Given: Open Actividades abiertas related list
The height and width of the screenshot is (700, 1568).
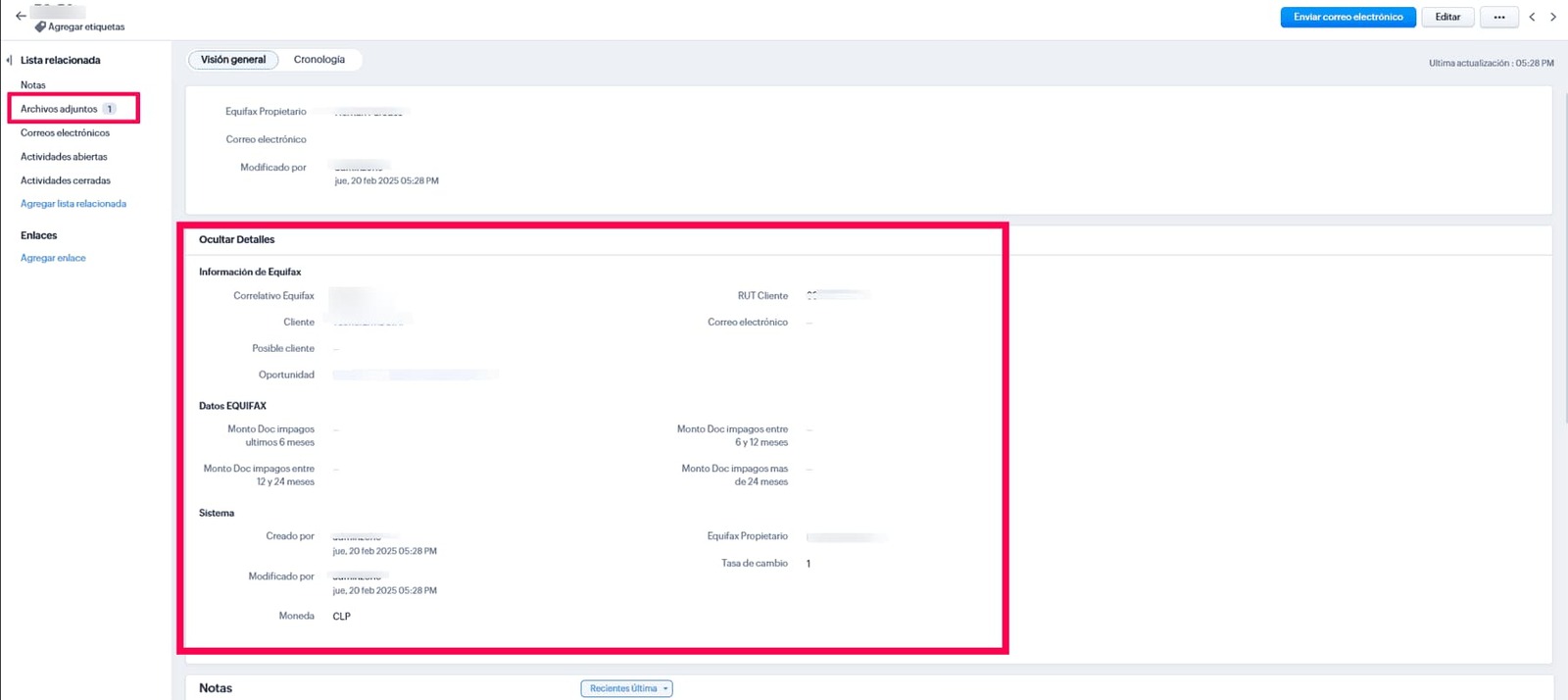Looking at the screenshot, I should pyautogui.click(x=64, y=157).
